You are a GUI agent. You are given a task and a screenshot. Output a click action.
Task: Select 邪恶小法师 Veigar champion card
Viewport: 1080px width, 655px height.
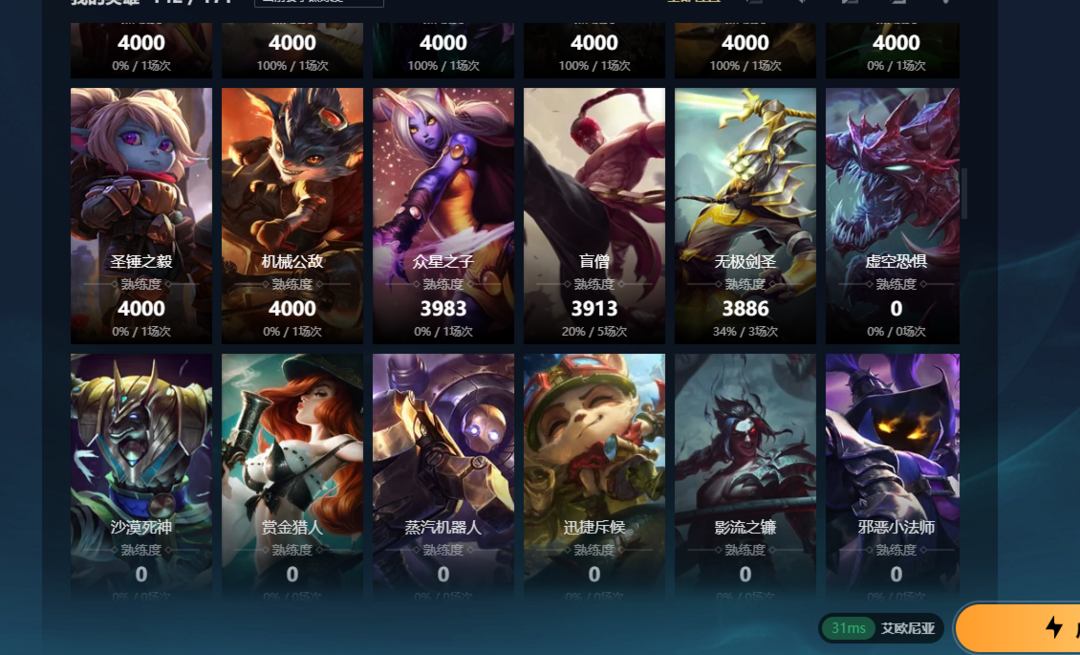[893, 475]
